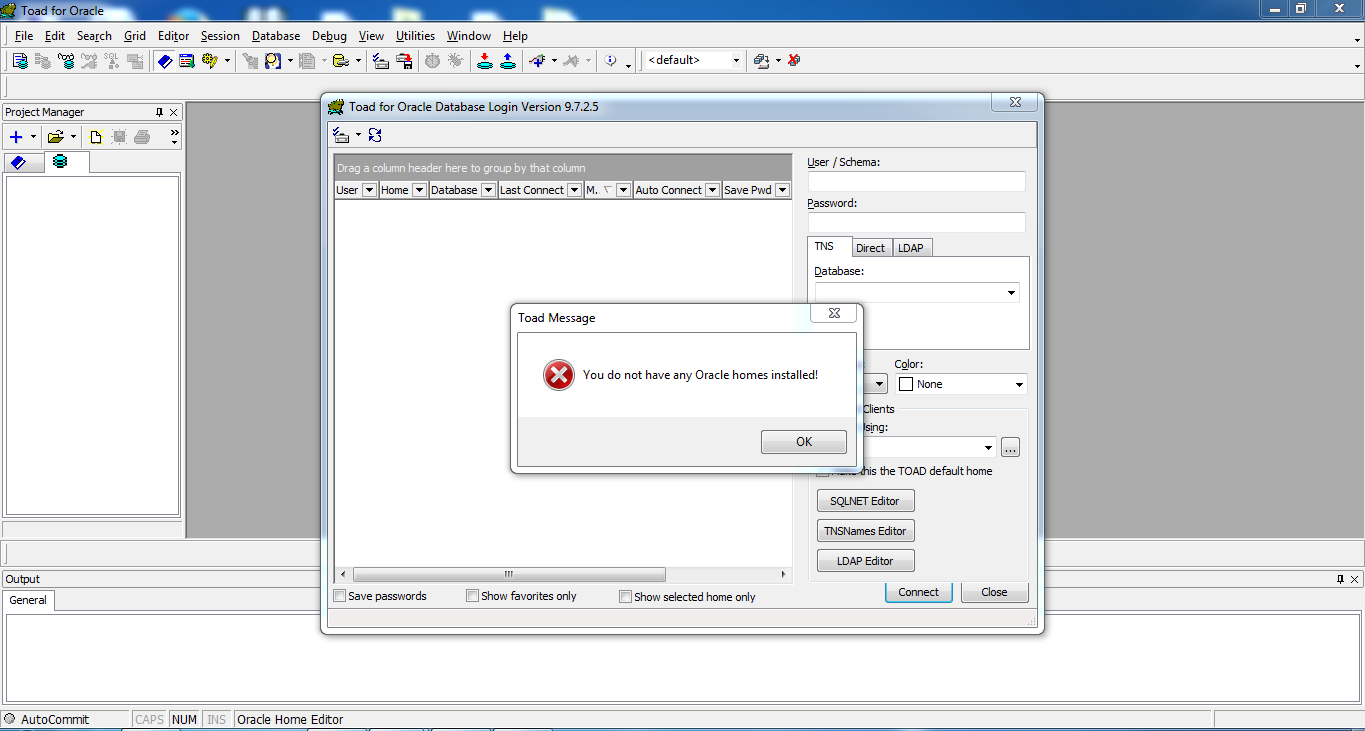Pin the Project Manager panel
This screenshot has width=1365, height=731.
[159, 112]
